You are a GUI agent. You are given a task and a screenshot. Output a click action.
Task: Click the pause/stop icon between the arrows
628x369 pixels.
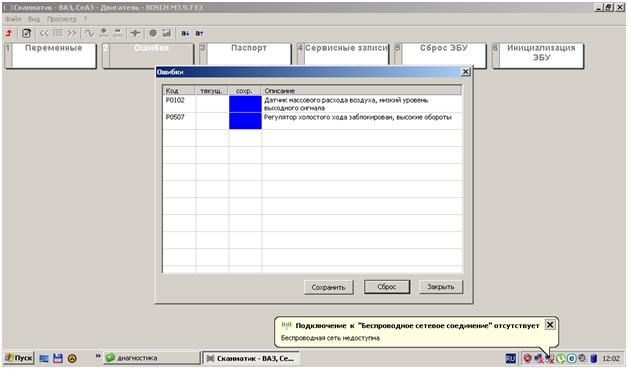tap(58, 33)
